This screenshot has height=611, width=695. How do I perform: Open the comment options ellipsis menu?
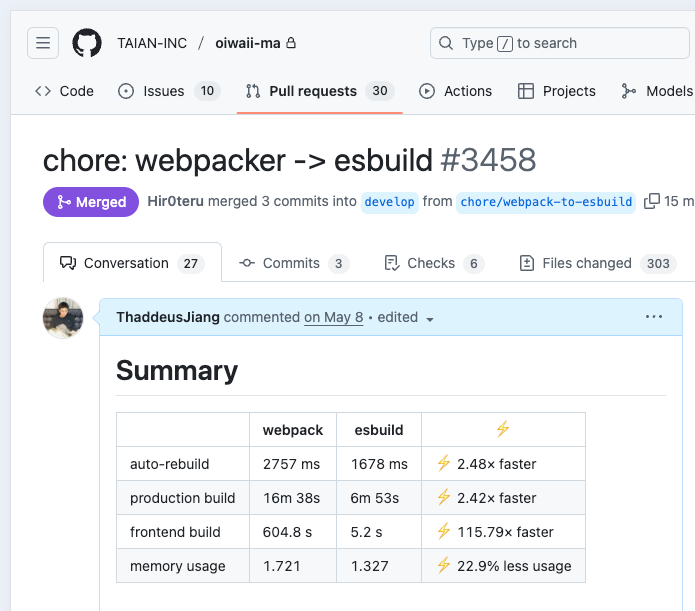click(x=654, y=317)
